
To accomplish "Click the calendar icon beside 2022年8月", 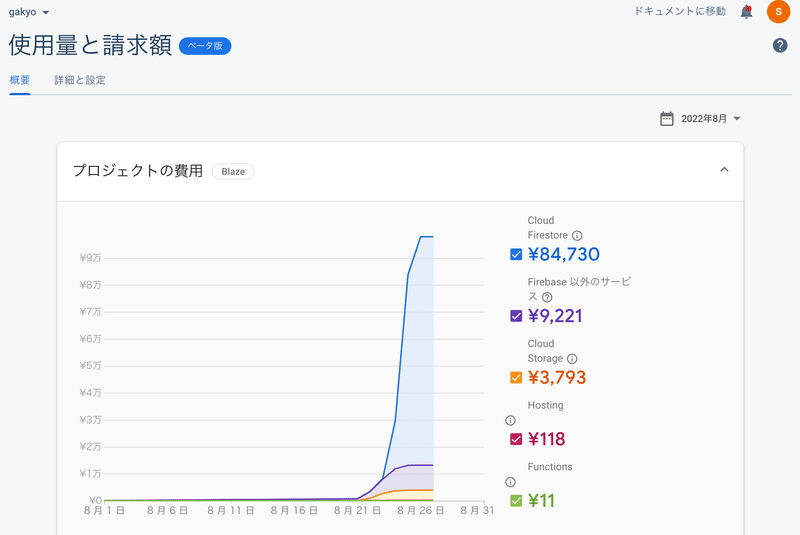I will point(666,119).
